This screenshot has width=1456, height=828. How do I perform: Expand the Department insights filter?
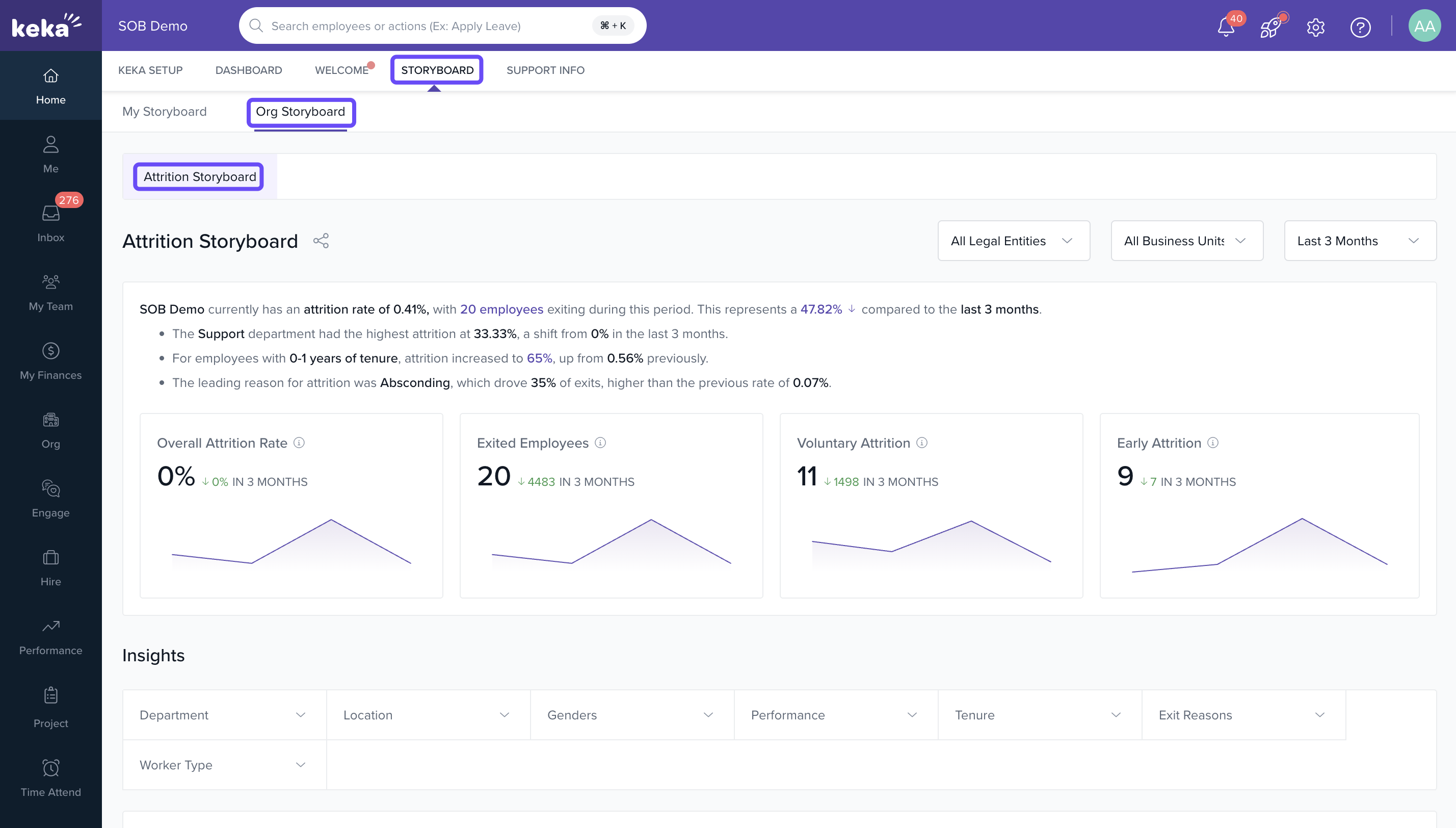coord(224,715)
